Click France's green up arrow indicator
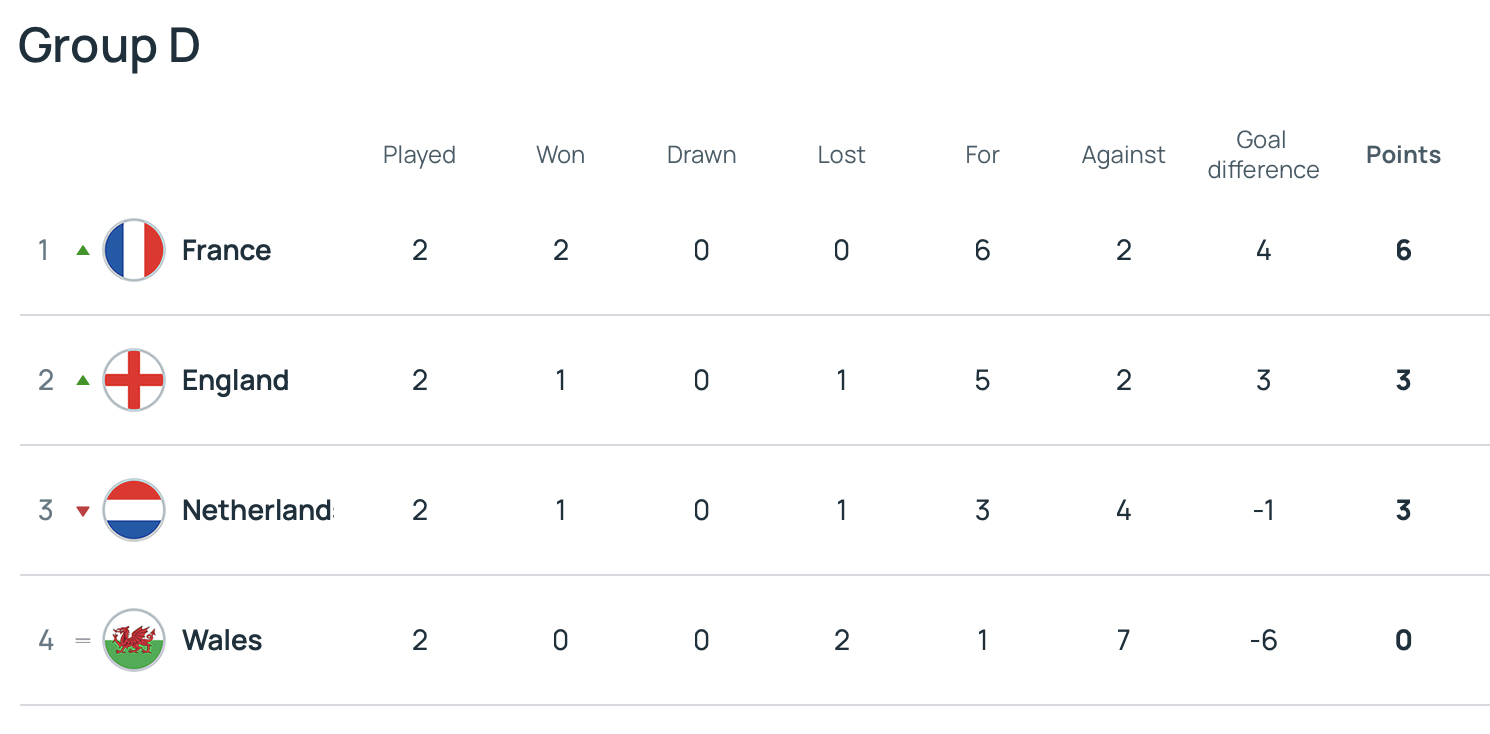This screenshot has width=1490, height=734. 83,250
